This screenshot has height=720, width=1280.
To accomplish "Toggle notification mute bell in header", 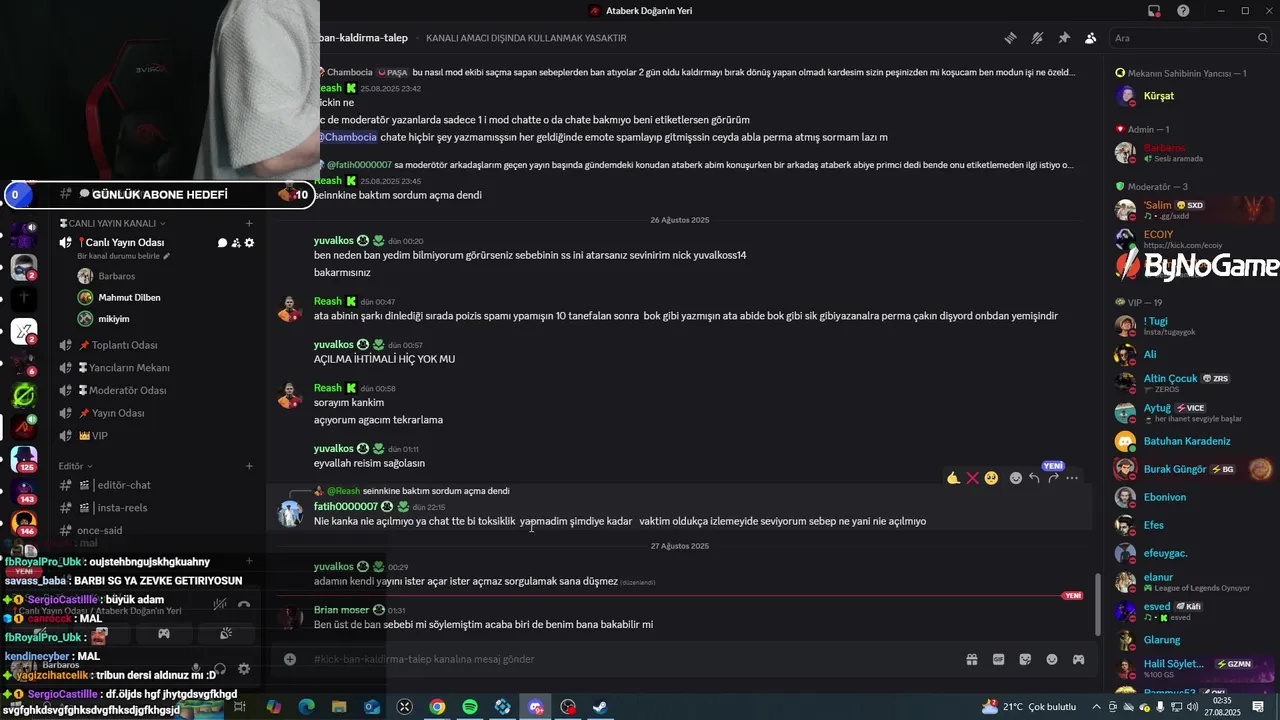I will tap(1037, 38).
